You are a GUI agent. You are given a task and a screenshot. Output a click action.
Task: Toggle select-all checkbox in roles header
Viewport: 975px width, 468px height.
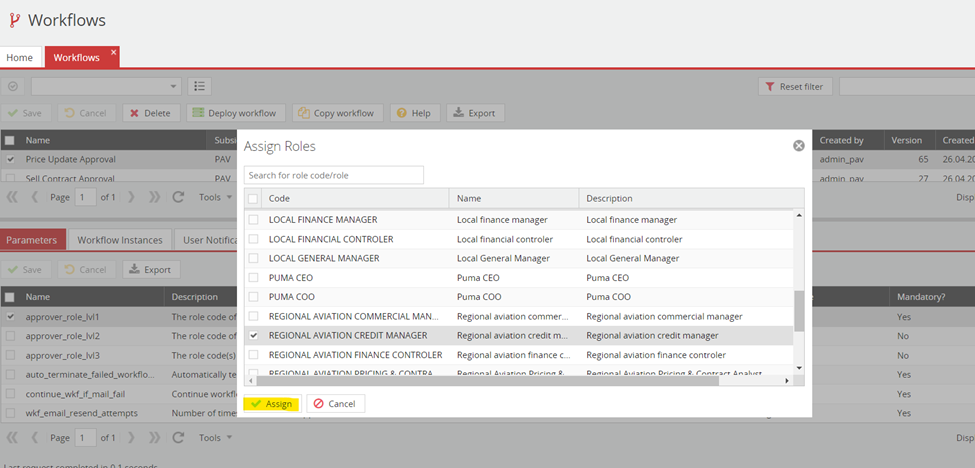pos(253,198)
